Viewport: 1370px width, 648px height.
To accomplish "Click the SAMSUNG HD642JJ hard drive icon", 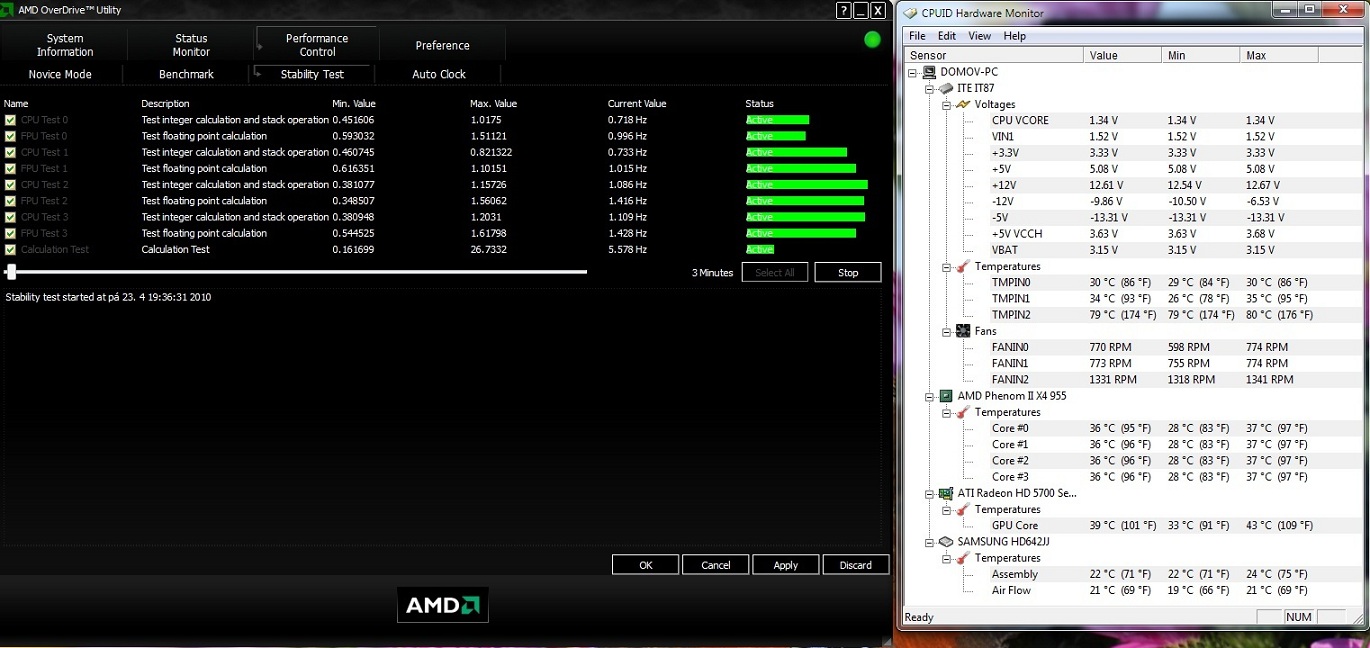I will (x=946, y=542).
